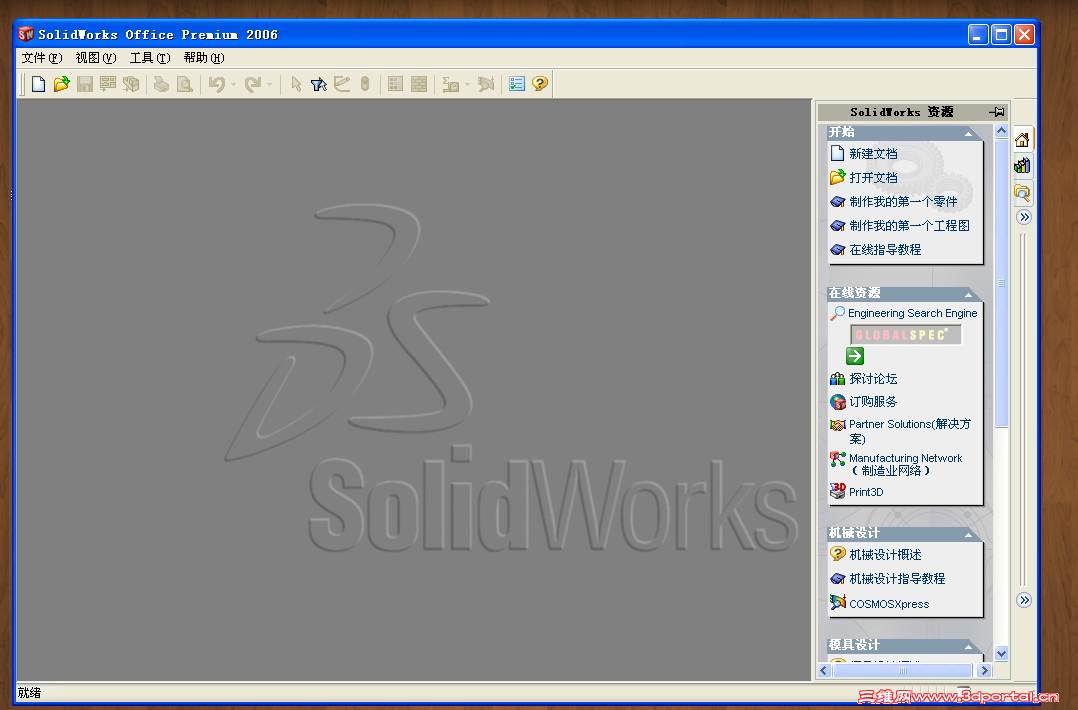
Task: Click the horizontal scrollbar right arrow
Action: pos(984,670)
